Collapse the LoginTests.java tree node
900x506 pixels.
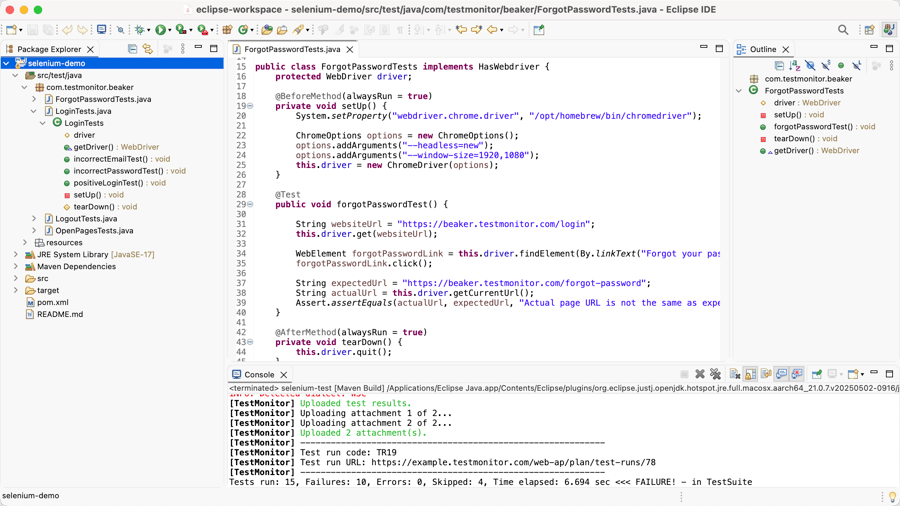click(x=34, y=111)
